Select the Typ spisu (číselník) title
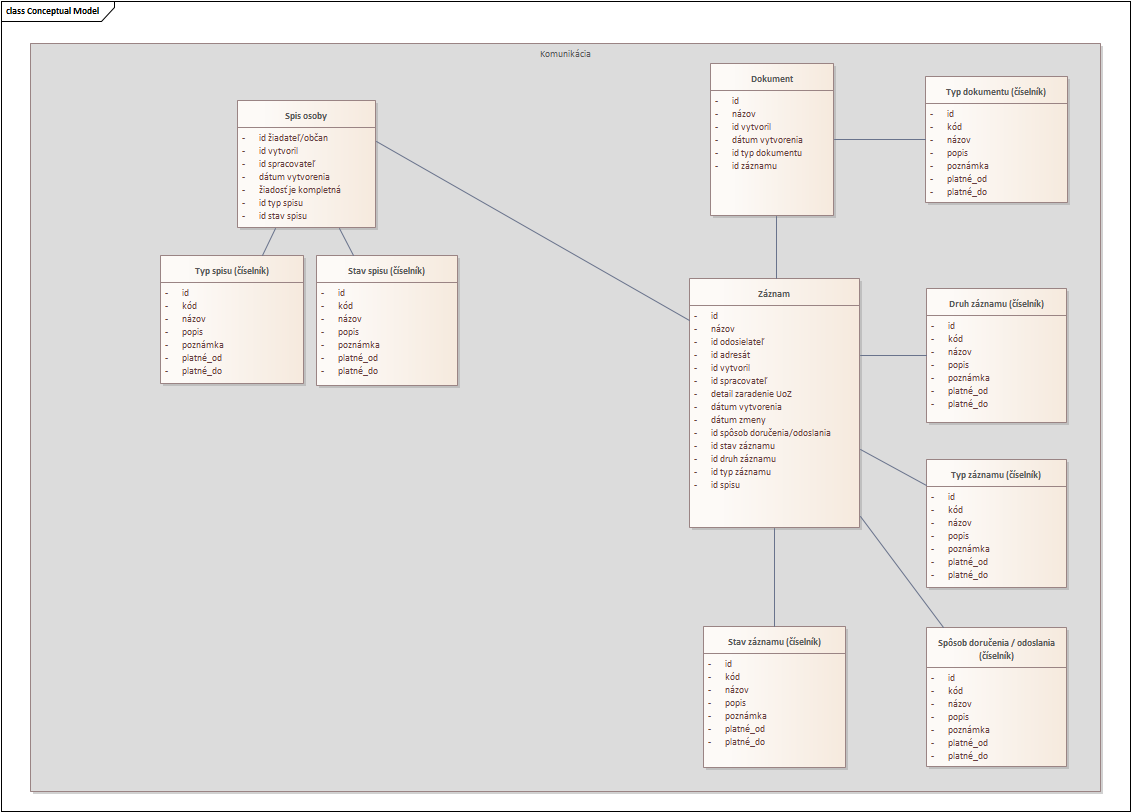The image size is (1131, 812). point(232,271)
